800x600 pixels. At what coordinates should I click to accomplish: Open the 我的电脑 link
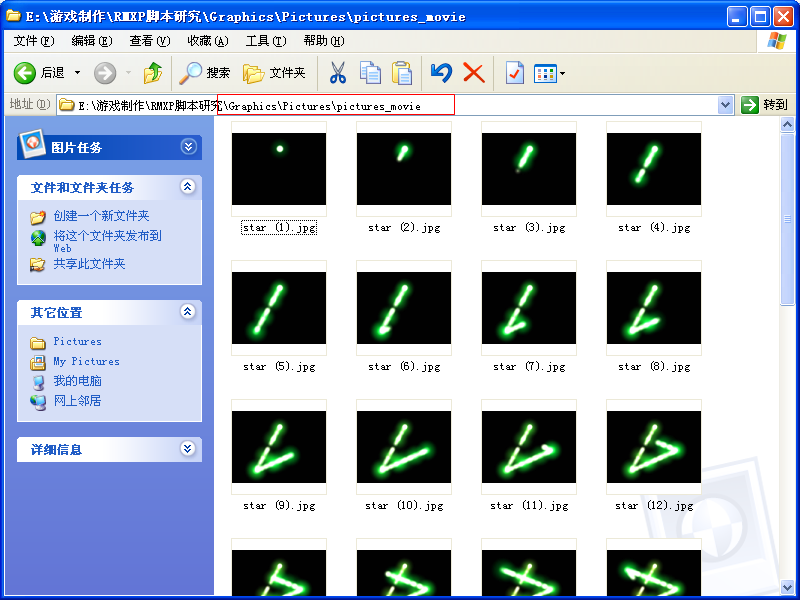point(77,381)
